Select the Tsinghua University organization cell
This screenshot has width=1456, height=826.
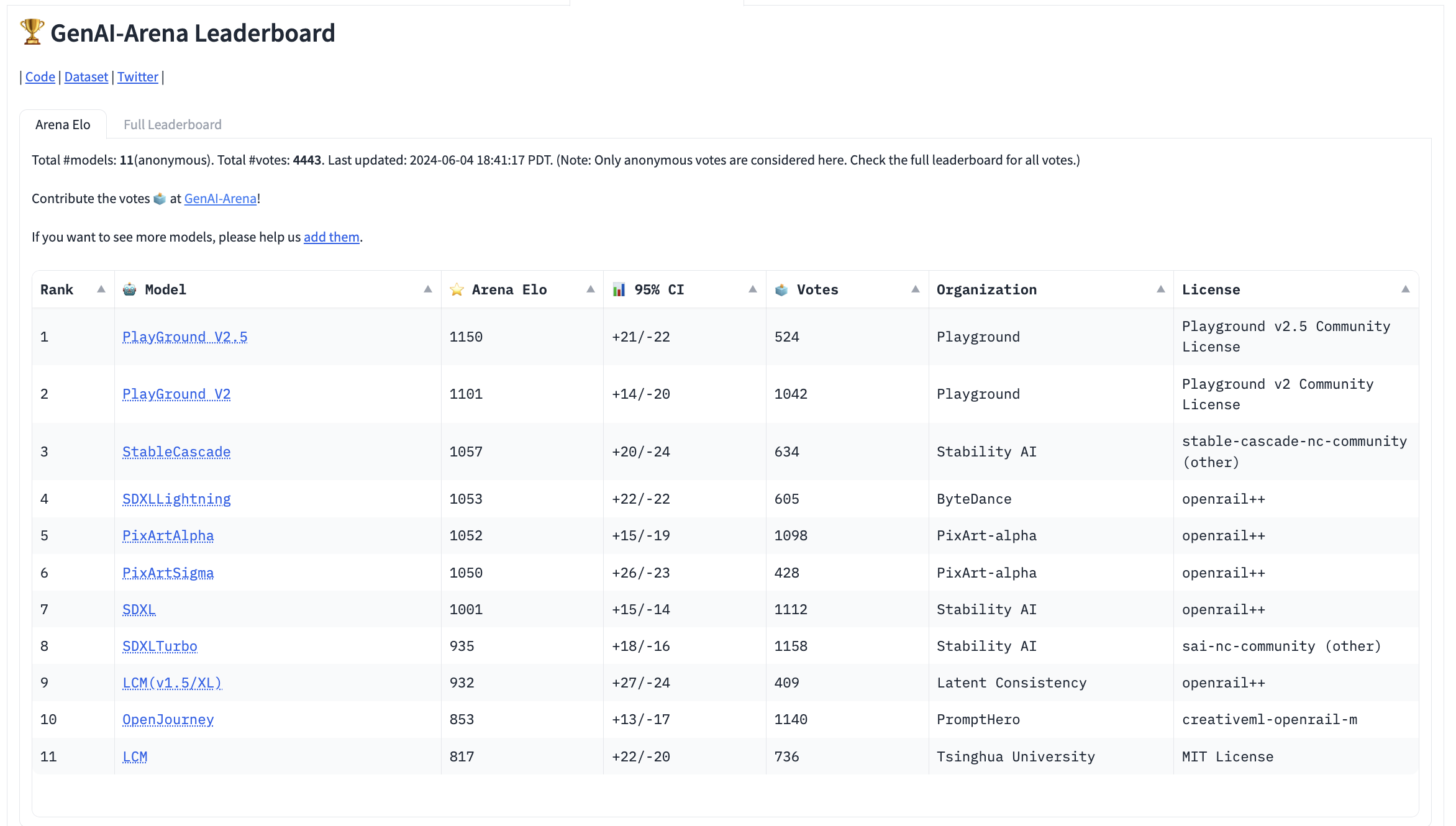click(x=1051, y=756)
